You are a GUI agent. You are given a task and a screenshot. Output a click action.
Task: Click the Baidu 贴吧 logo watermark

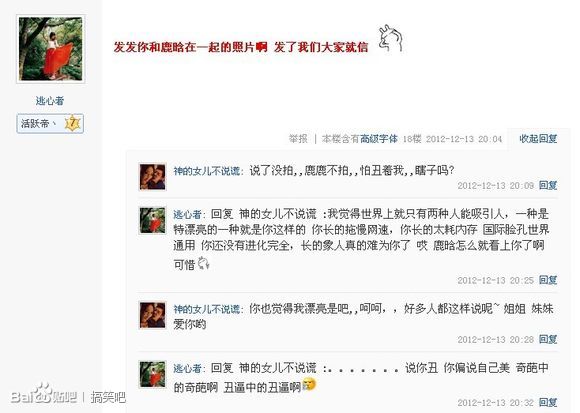coord(44,394)
